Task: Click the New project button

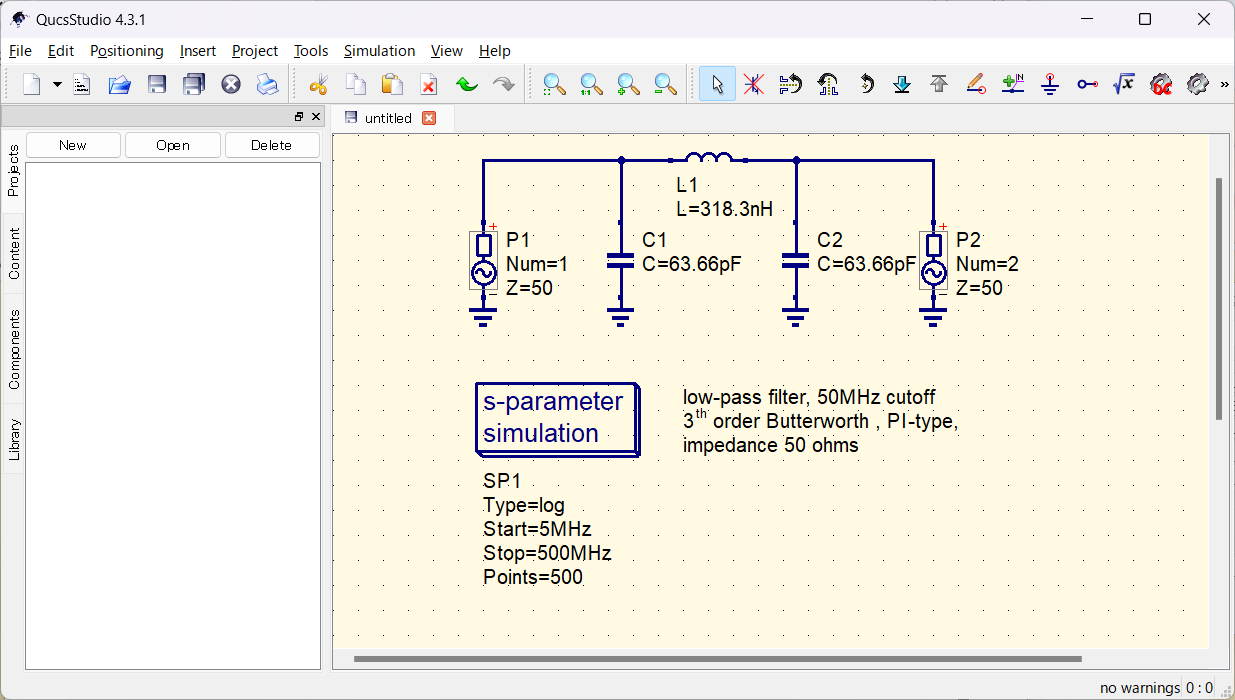Action: pyautogui.click(x=72, y=144)
